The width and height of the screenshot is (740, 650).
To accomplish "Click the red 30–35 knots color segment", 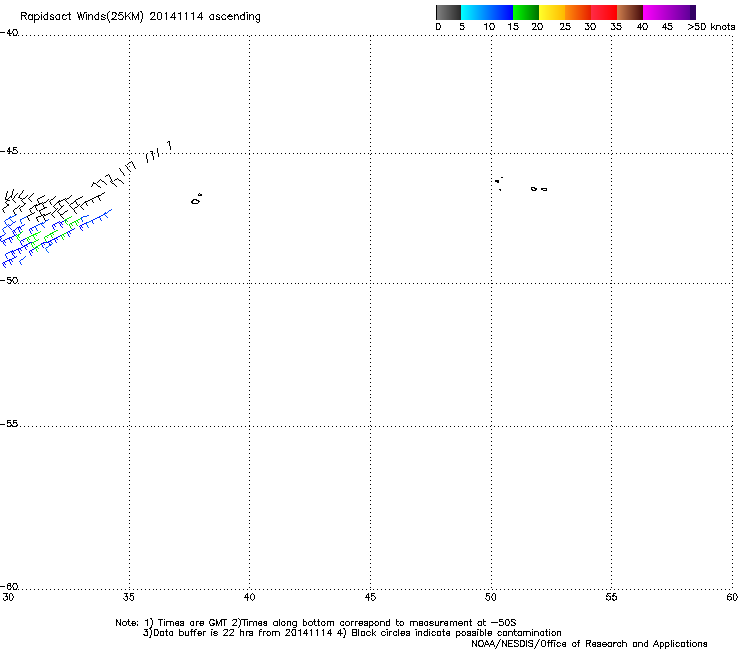I will 604,12.
